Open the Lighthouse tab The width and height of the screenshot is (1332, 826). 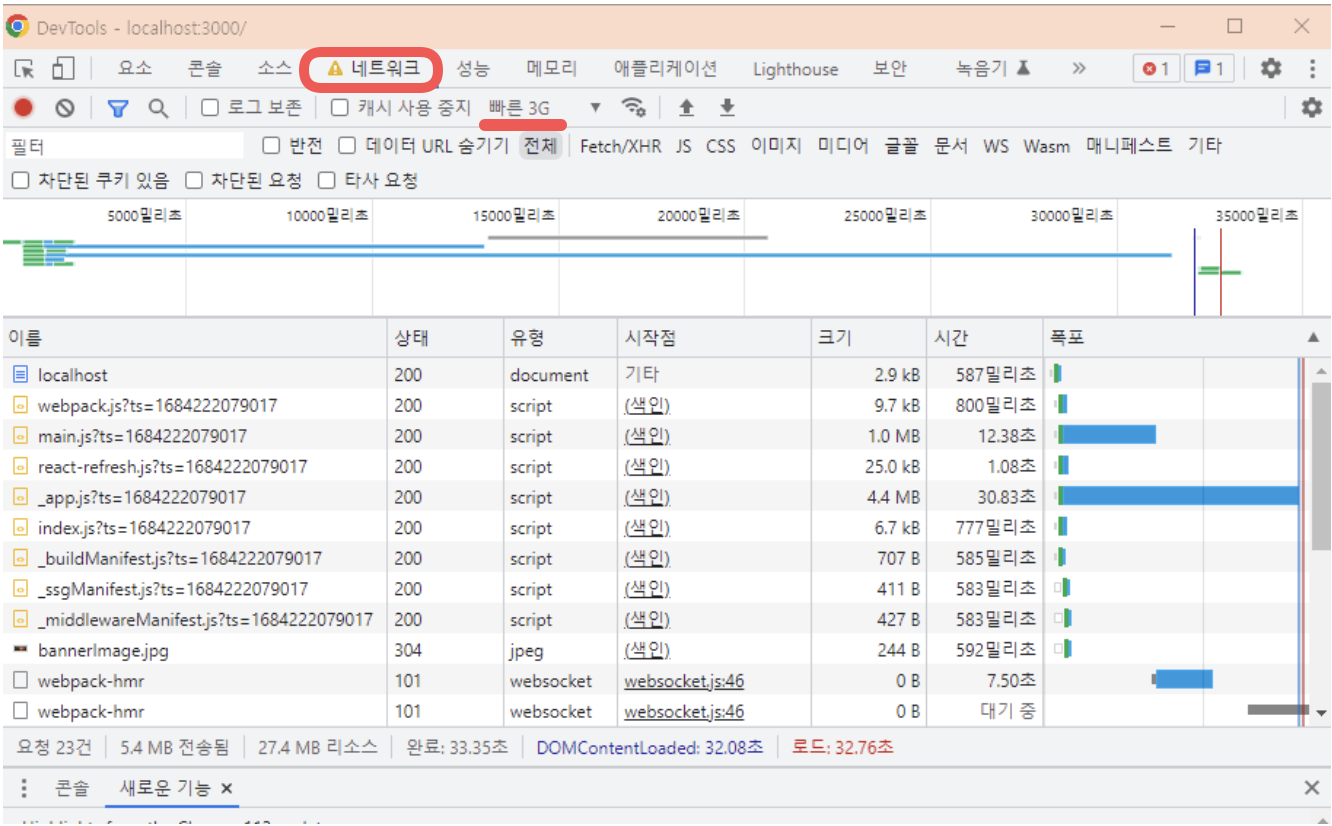(x=796, y=69)
